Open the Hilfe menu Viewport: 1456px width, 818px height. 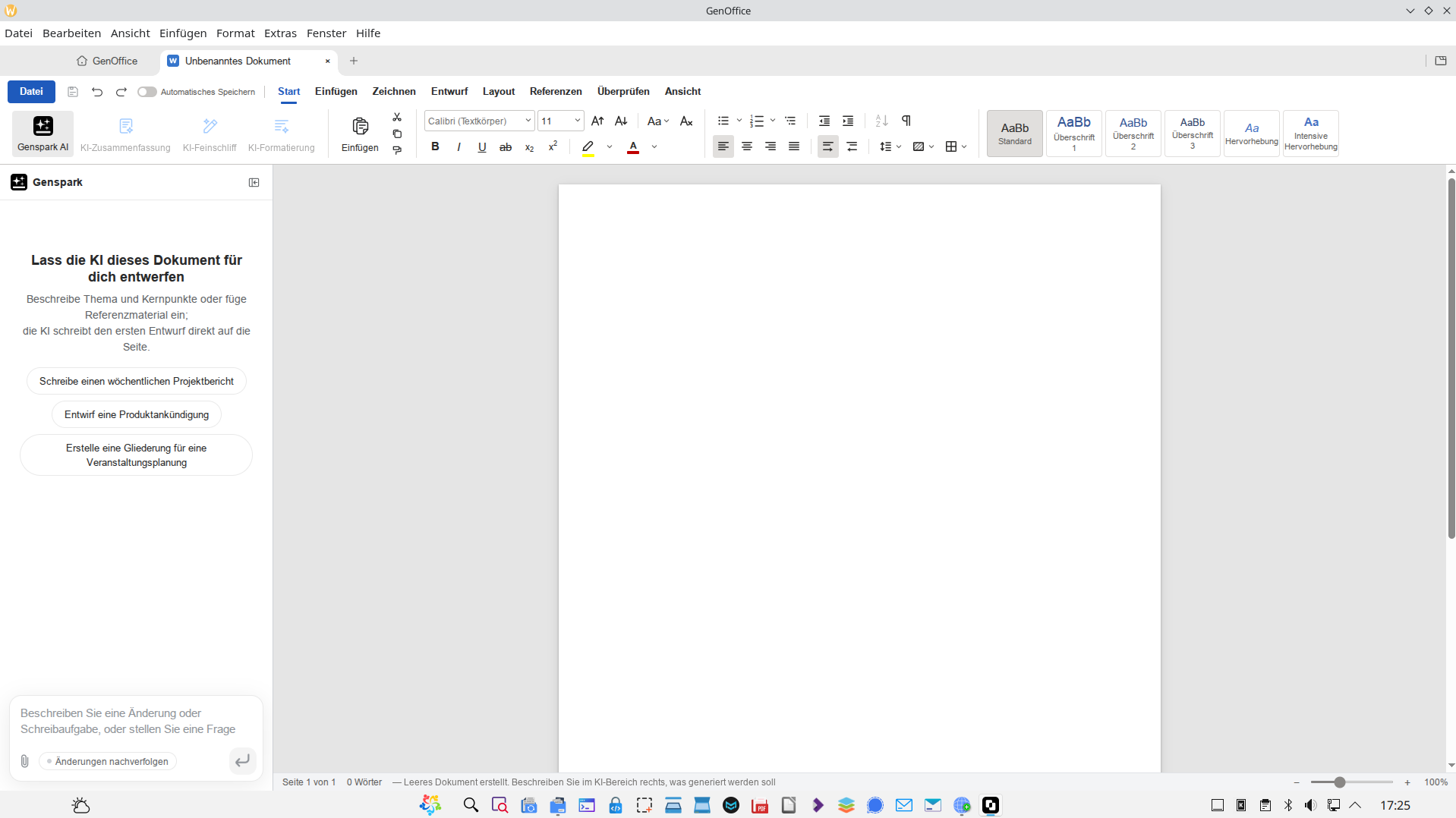(x=368, y=33)
